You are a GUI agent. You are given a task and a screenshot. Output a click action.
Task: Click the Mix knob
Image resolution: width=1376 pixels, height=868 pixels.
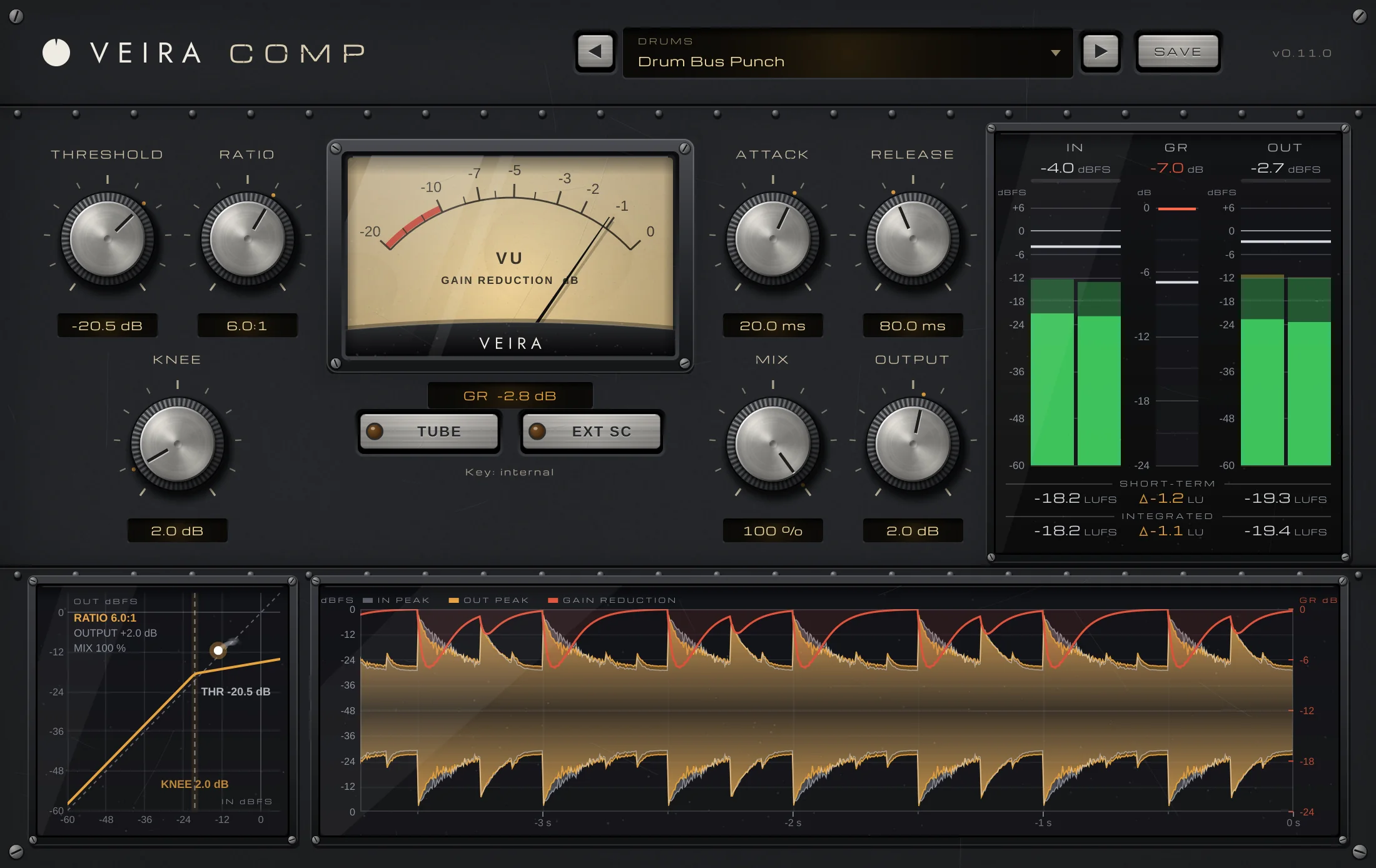[x=773, y=444]
